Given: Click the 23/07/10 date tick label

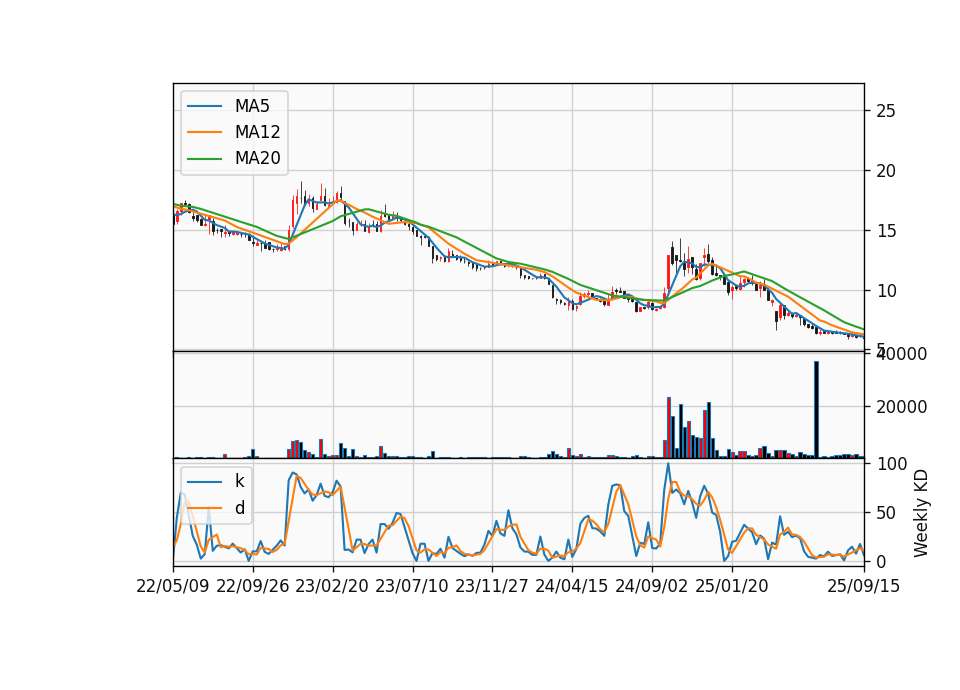Looking at the screenshot, I should click(x=412, y=586).
